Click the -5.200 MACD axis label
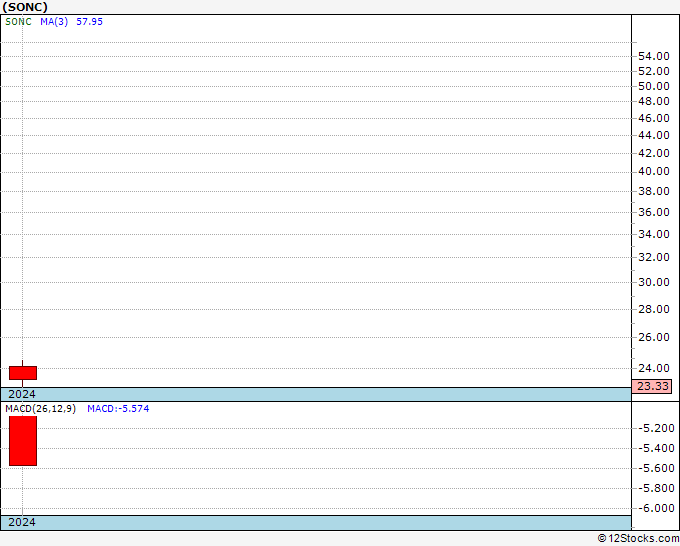 click(x=656, y=428)
